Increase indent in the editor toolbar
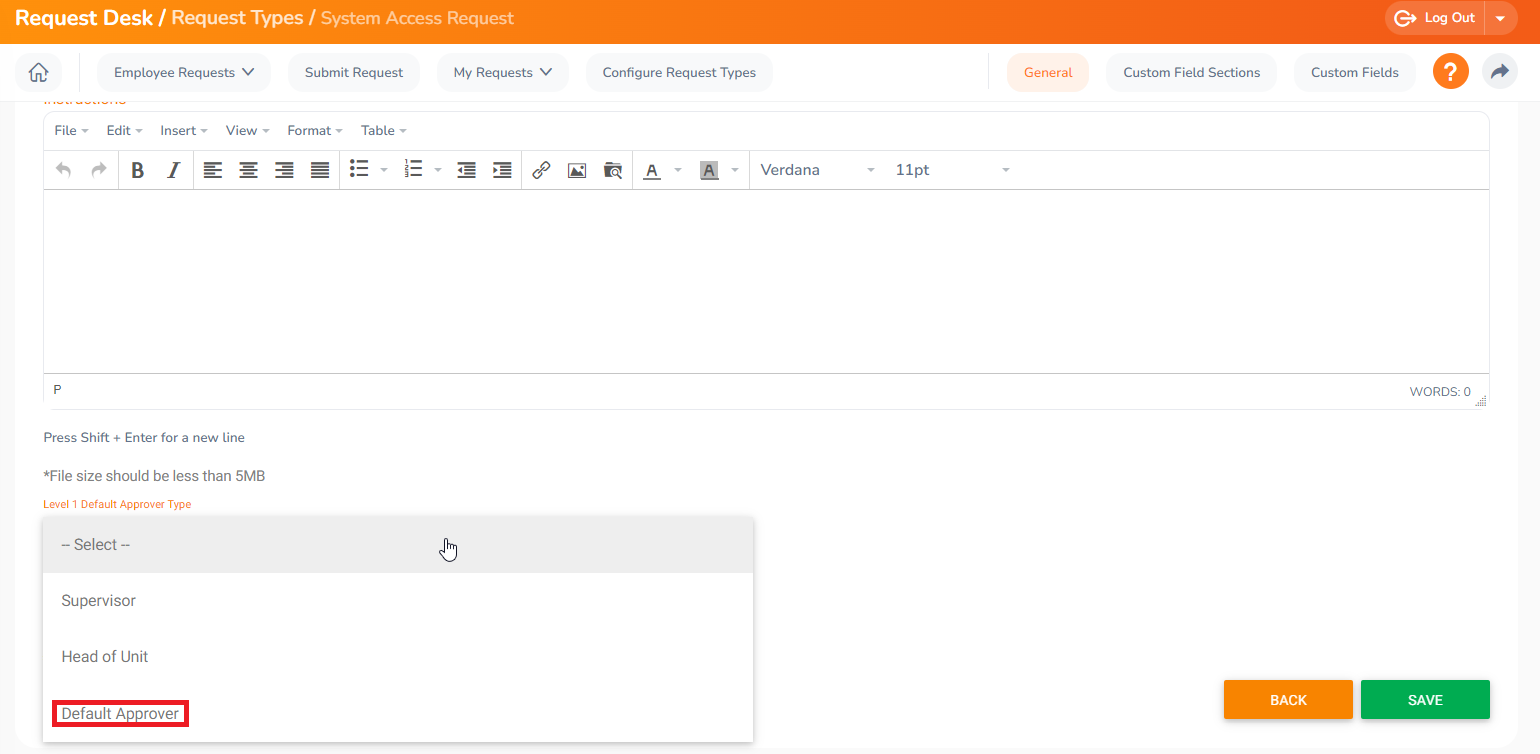This screenshot has height=754, width=1540. point(502,170)
